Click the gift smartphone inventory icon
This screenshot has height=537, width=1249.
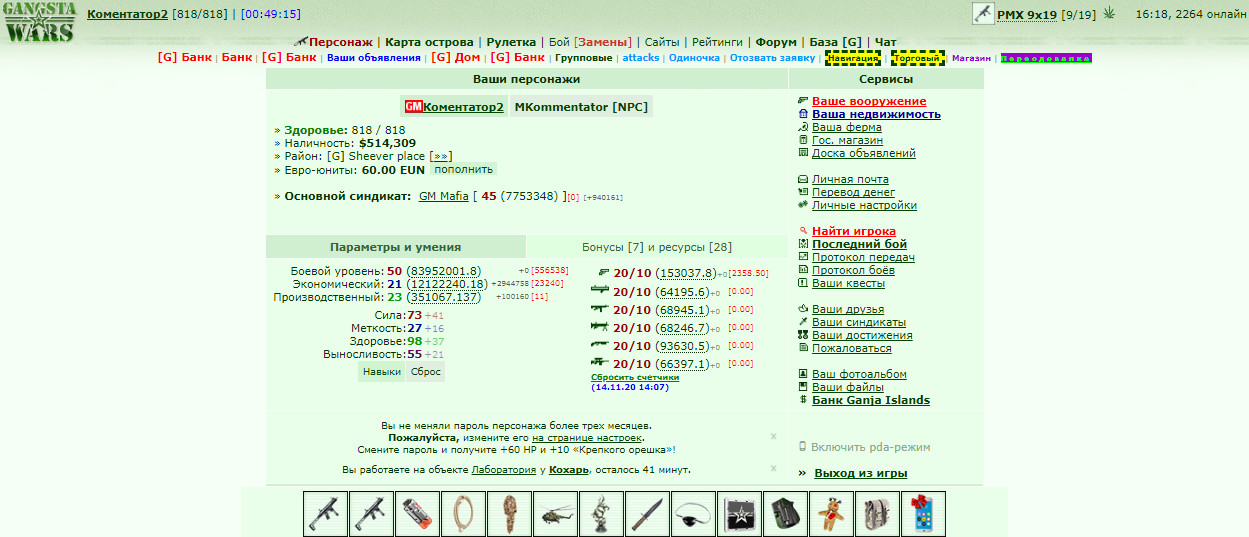[923, 514]
